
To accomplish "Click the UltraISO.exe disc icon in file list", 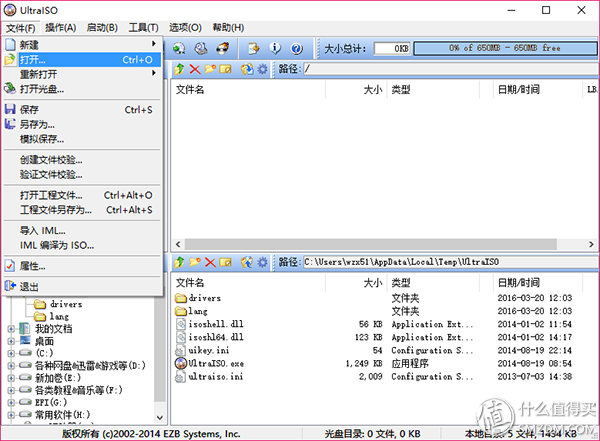I will coord(181,363).
